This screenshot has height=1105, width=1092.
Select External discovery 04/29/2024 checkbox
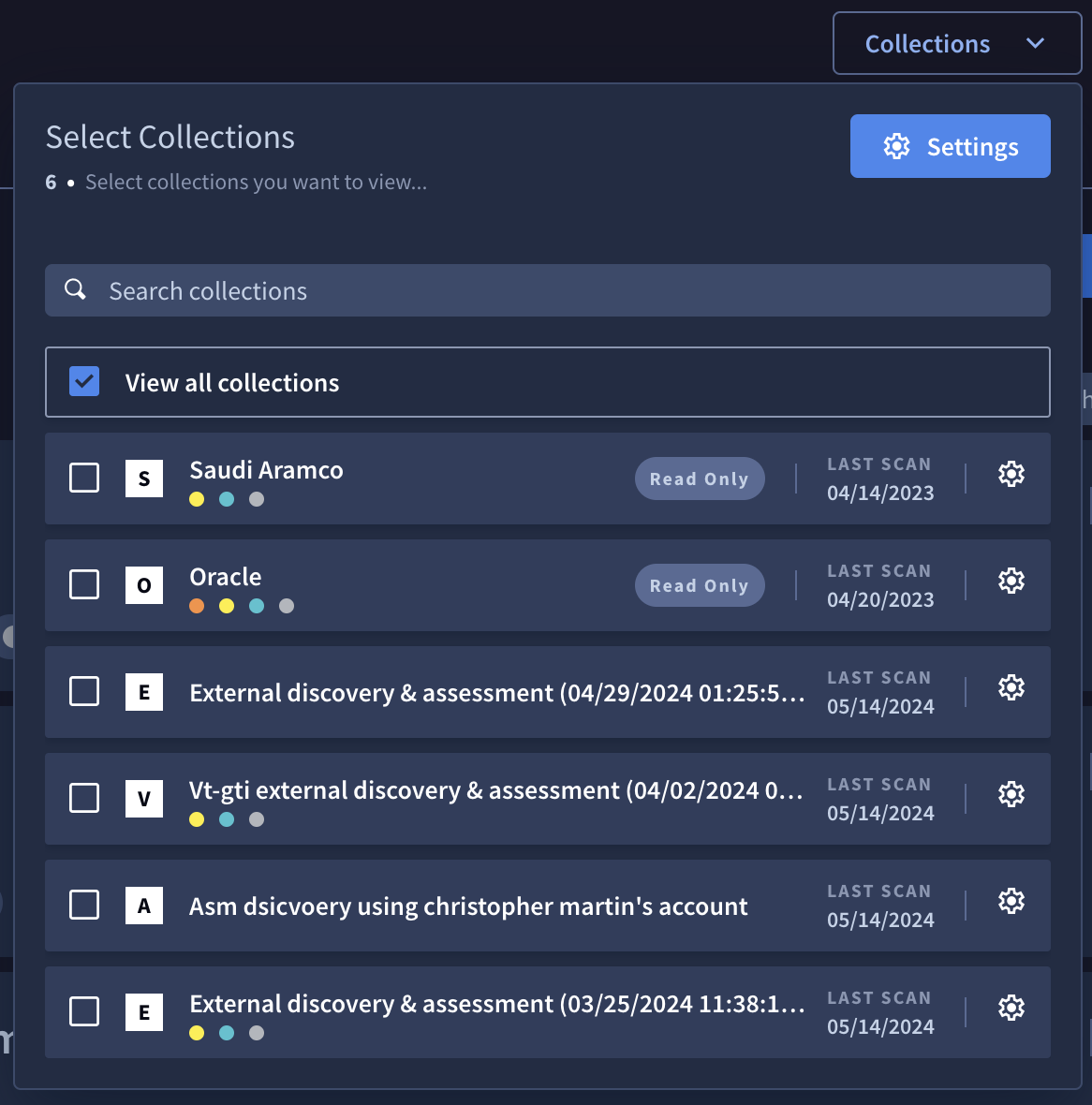(x=84, y=691)
